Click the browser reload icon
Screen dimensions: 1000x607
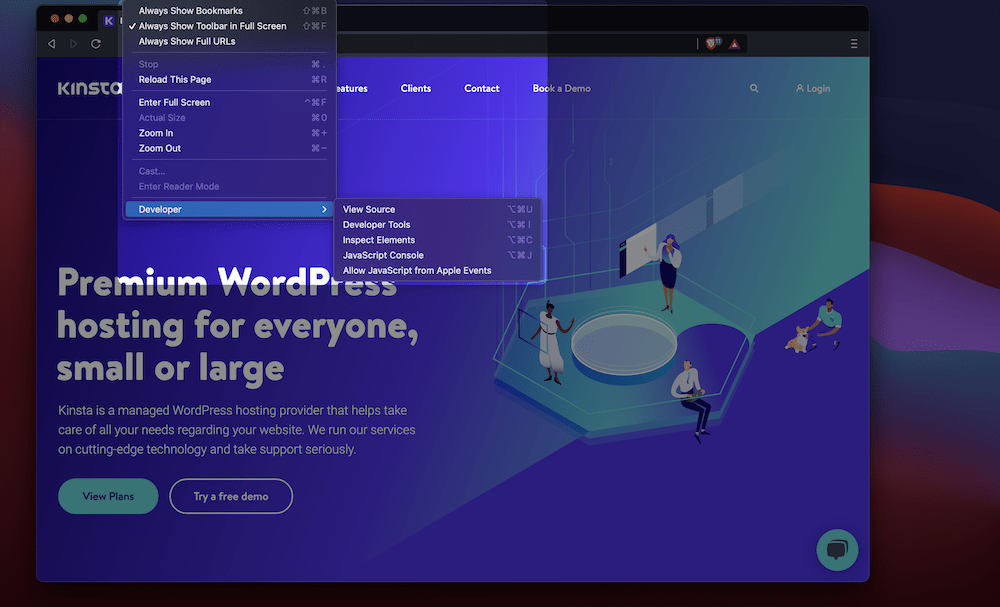(x=96, y=44)
